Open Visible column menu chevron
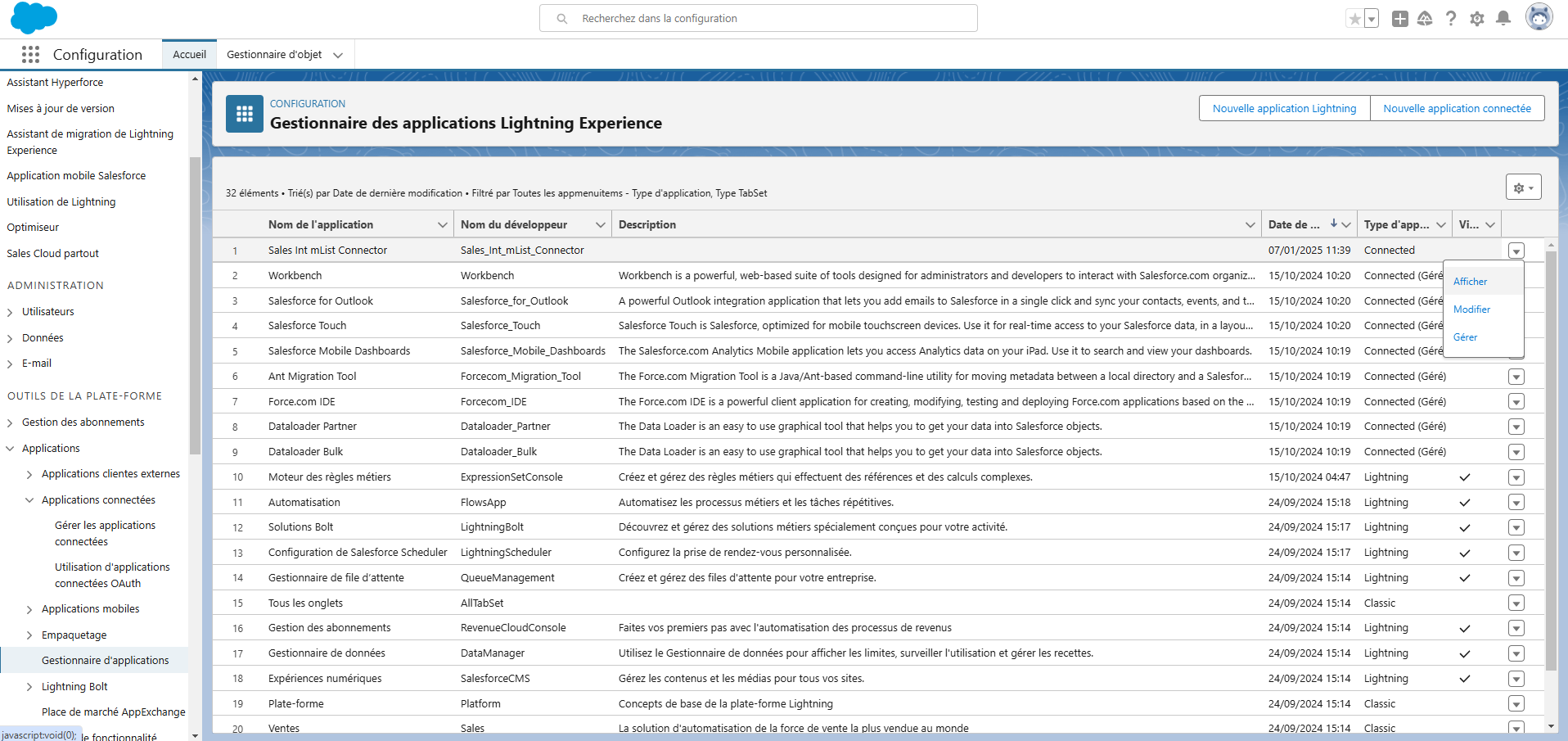This screenshot has width=1568, height=741. 1491,225
